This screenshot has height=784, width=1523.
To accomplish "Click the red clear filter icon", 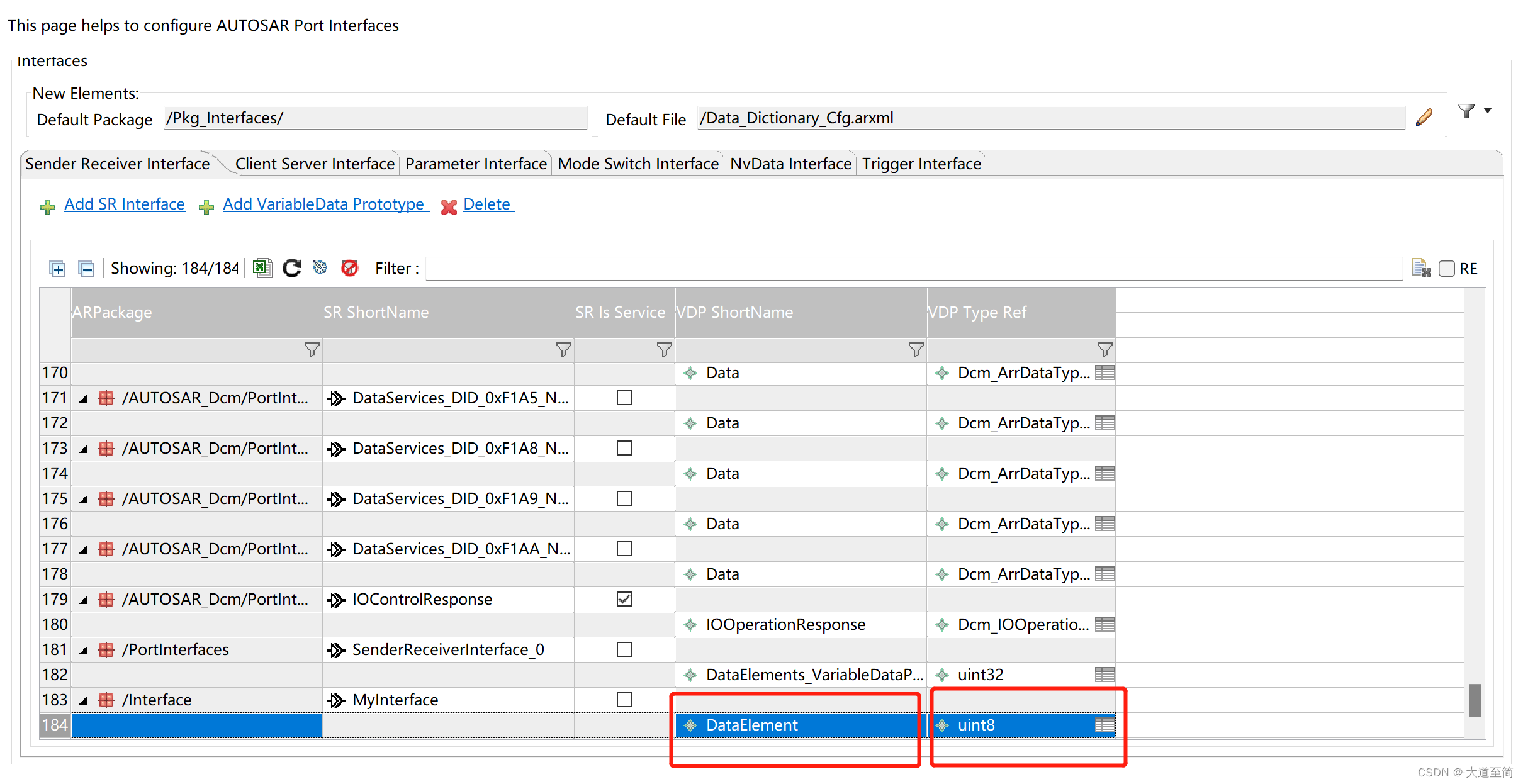I will pos(349,268).
